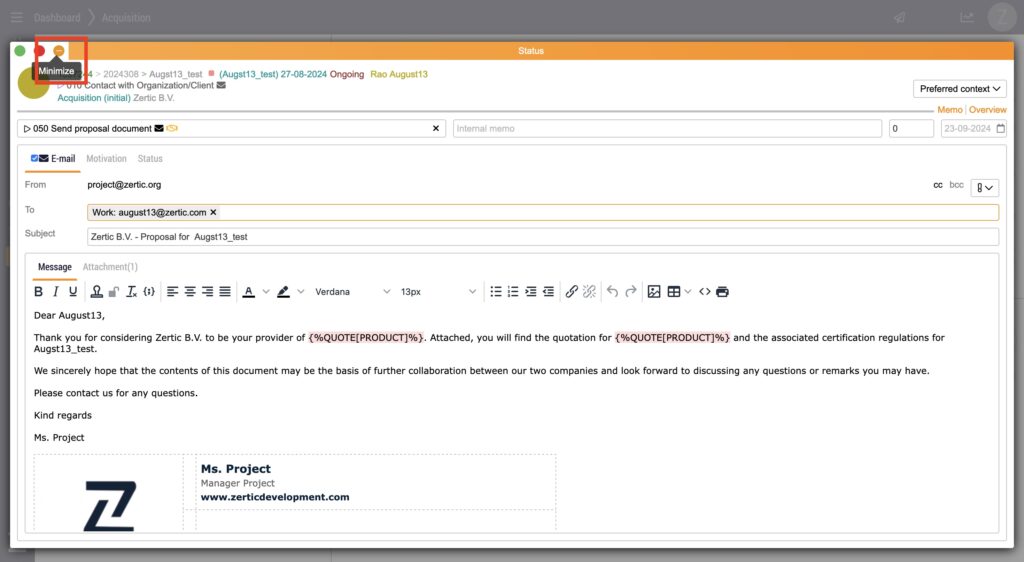Click the Overview link

987,110
